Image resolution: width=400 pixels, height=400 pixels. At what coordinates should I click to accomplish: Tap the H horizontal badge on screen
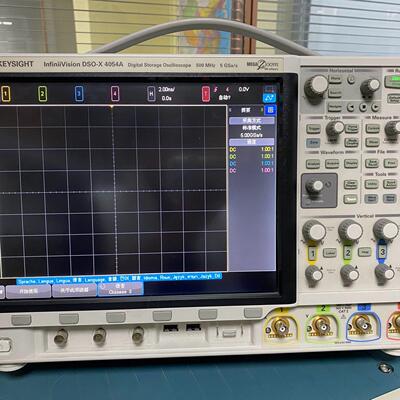point(151,94)
